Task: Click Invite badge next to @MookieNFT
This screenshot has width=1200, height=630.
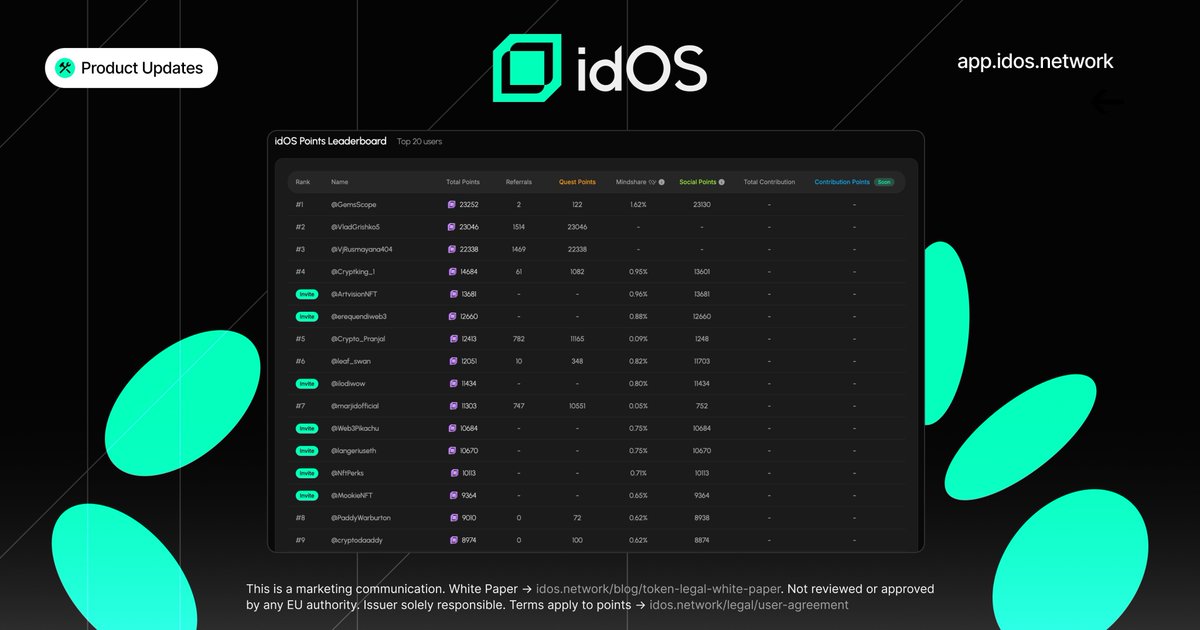Action: (306, 495)
